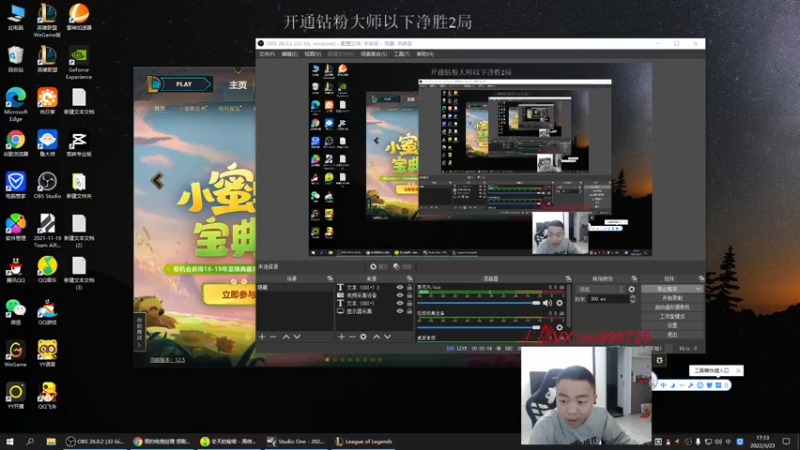
Task: Pop out the Scene Transitions dock panel
Action: coord(634,279)
